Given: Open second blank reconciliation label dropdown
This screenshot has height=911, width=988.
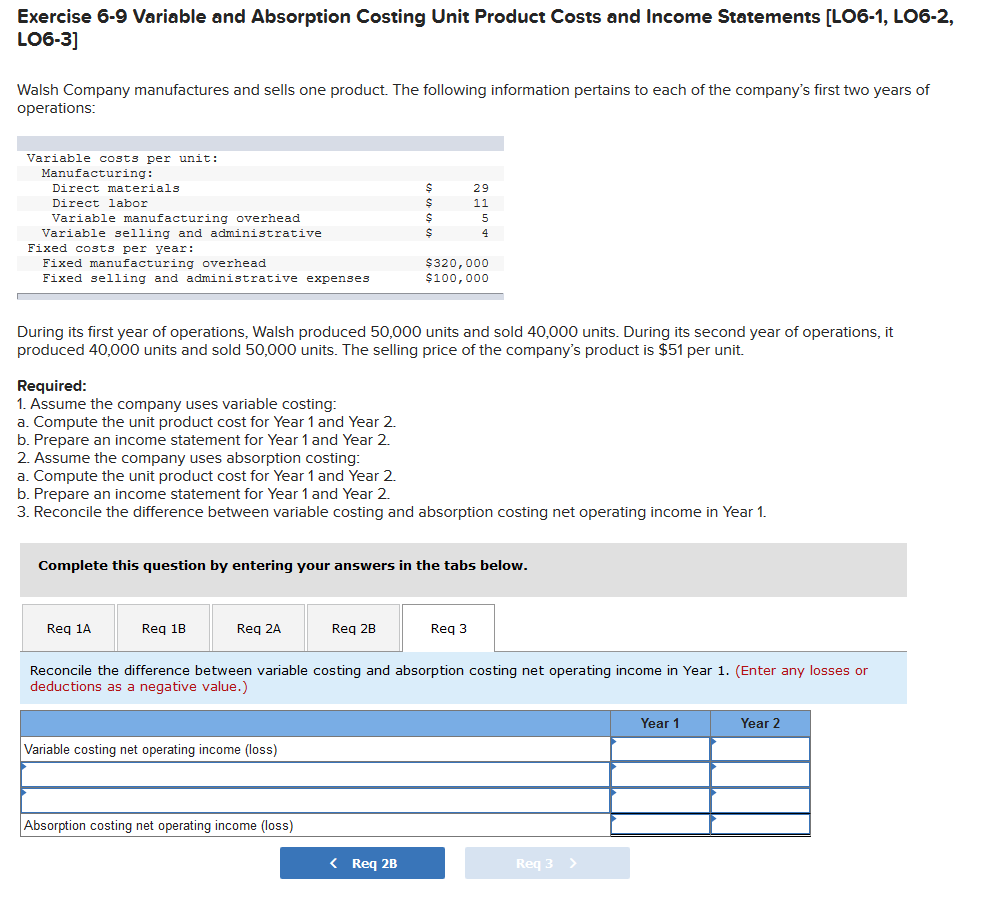Looking at the screenshot, I should (x=315, y=800).
